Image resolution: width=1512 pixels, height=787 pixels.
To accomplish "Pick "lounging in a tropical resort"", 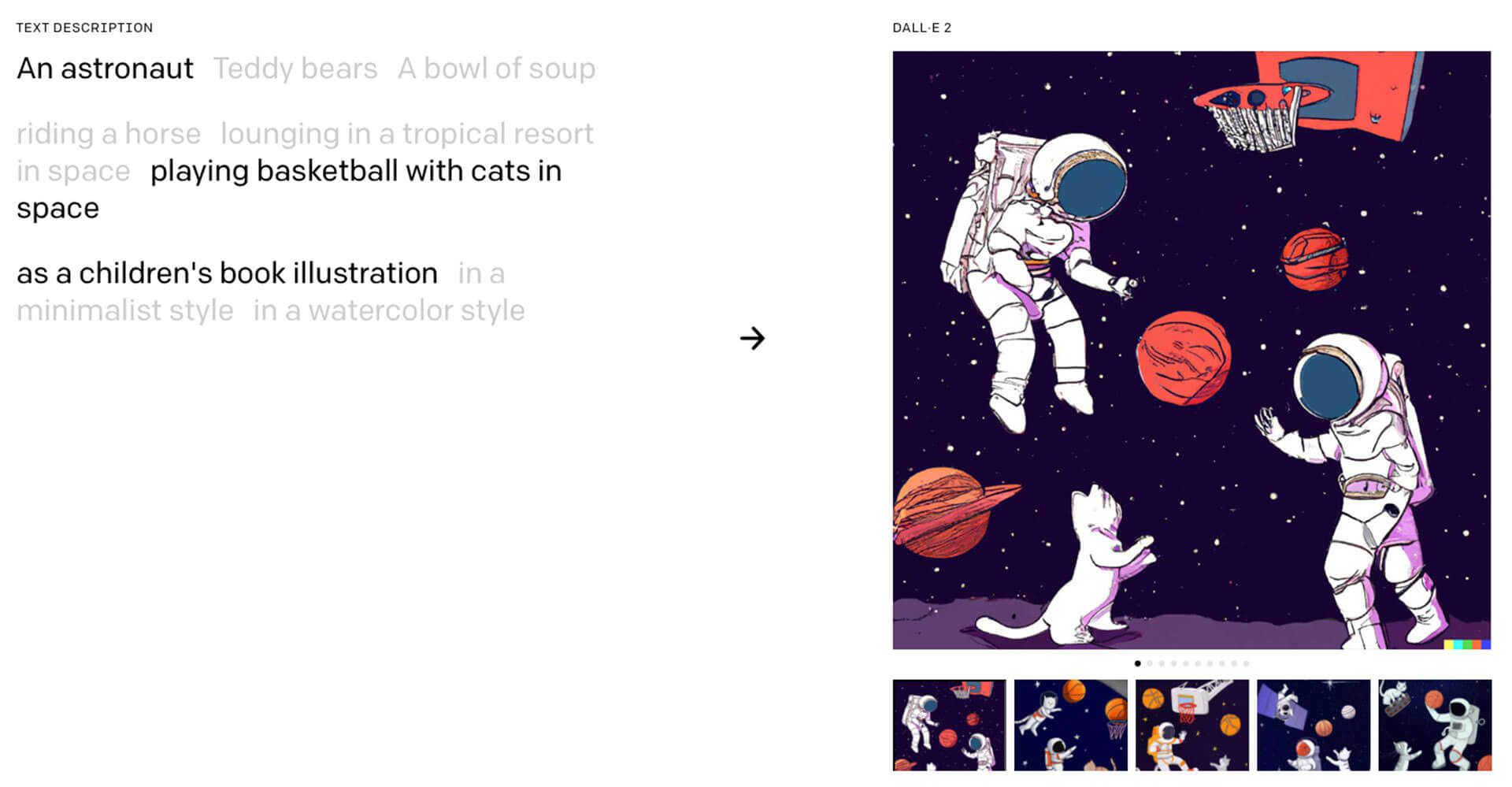I will point(407,134).
